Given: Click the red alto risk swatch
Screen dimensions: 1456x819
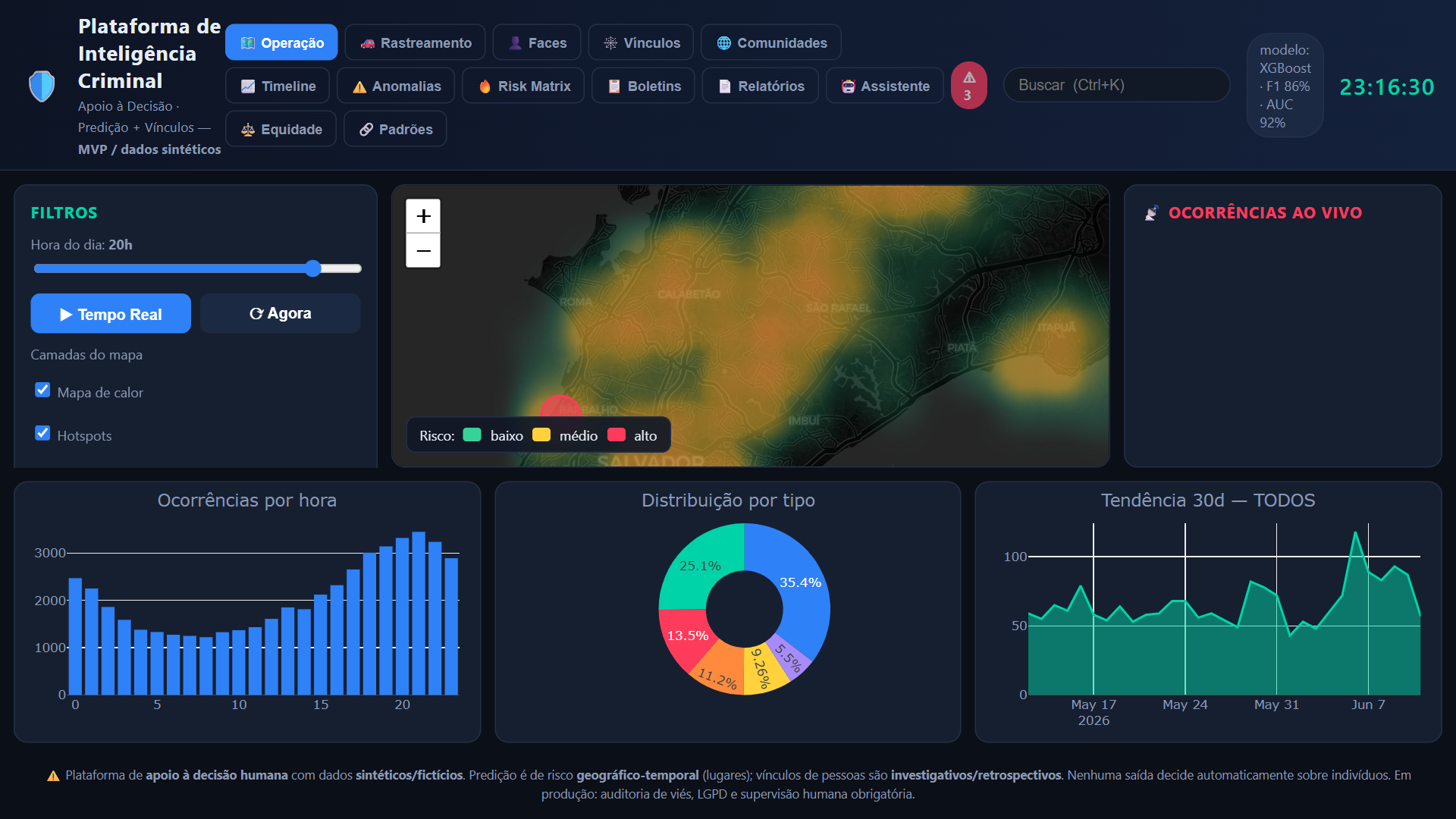Looking at the screenshot, I should tap(617, 435).
